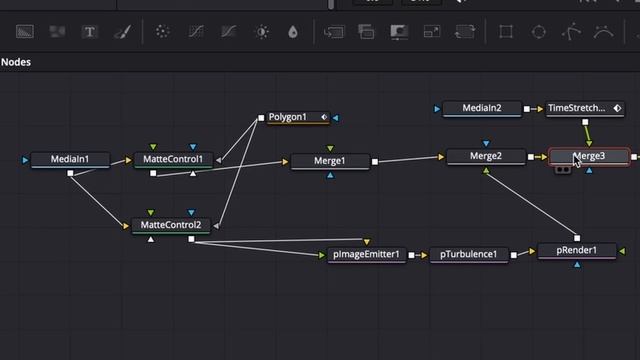640x360 pixels.
Task: Click the white output square of Merge1
Action: coord(375,162)
